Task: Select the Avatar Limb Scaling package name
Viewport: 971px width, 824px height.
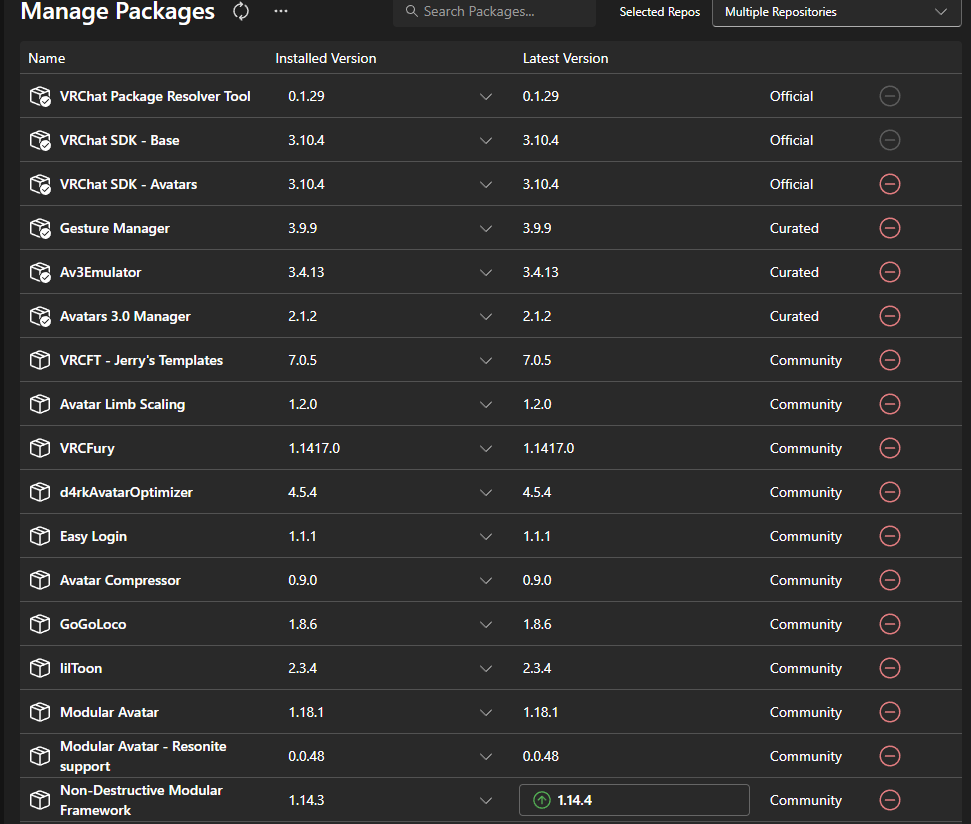Action: pos(123,404)
